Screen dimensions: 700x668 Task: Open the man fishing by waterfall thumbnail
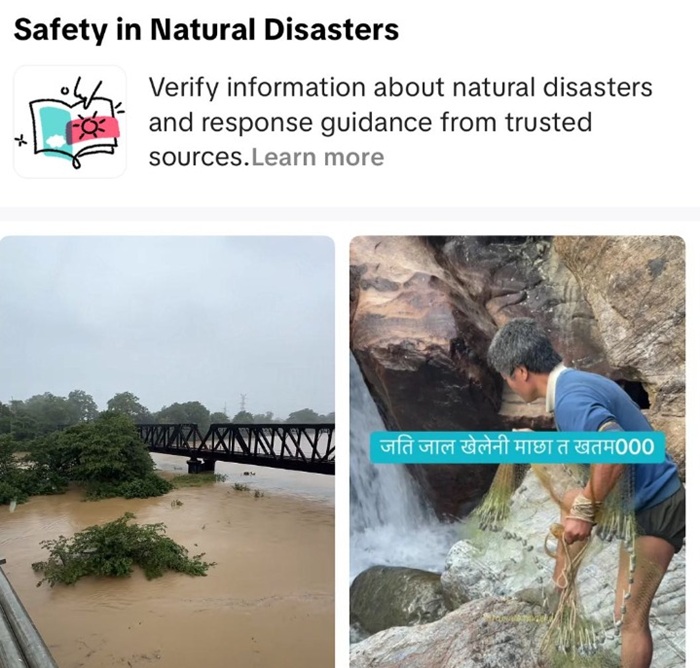[517, 451]
